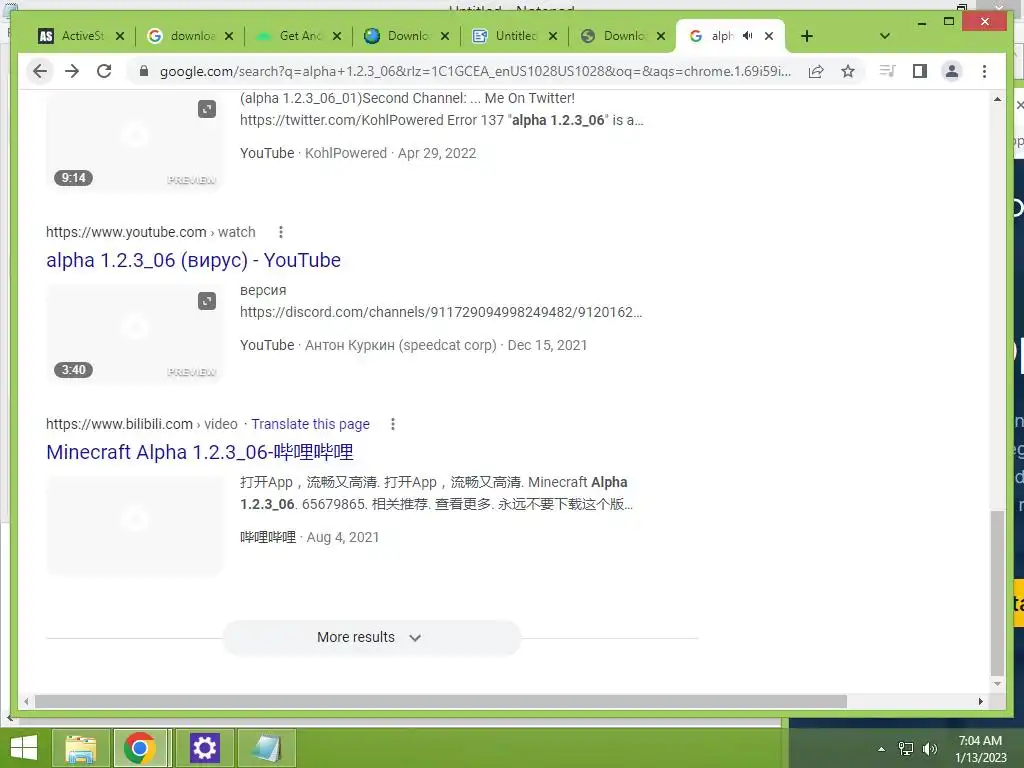1024x768 pixels.
Task: Toggle the Chrome side panel icon
Action: (x=920, y=71)
